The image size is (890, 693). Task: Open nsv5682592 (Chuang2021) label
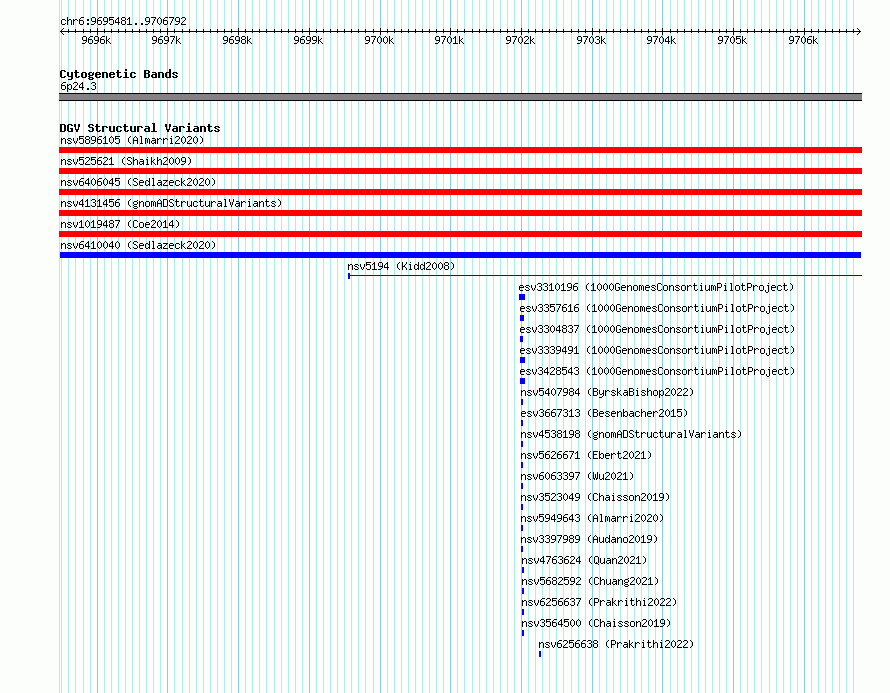pos(590,581)
